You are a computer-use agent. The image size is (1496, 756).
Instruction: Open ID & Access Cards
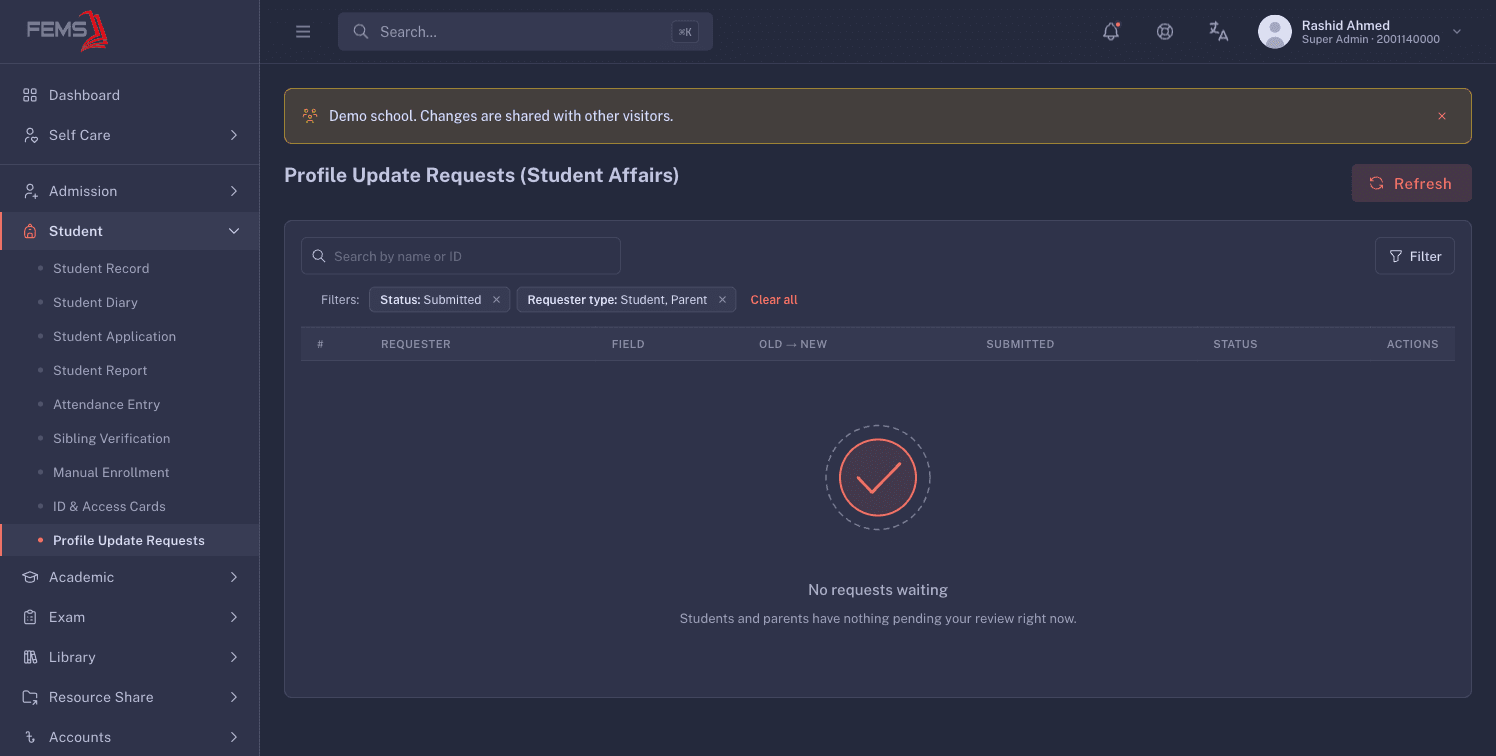pyautogui.click(x=130, y=506)
